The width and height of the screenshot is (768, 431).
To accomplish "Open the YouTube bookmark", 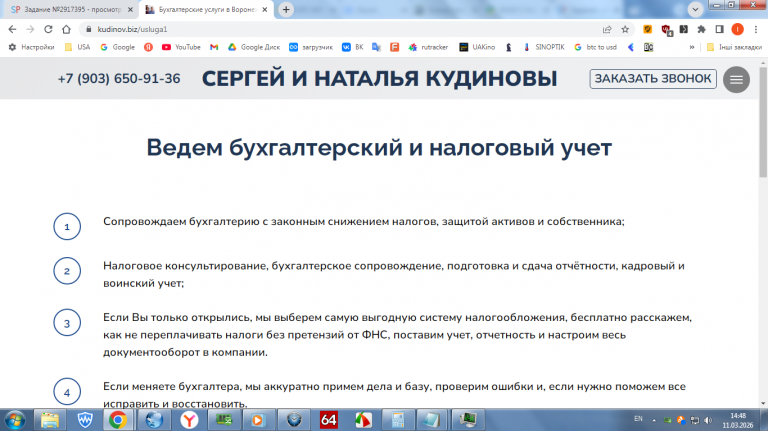I will tap(181, 47).
